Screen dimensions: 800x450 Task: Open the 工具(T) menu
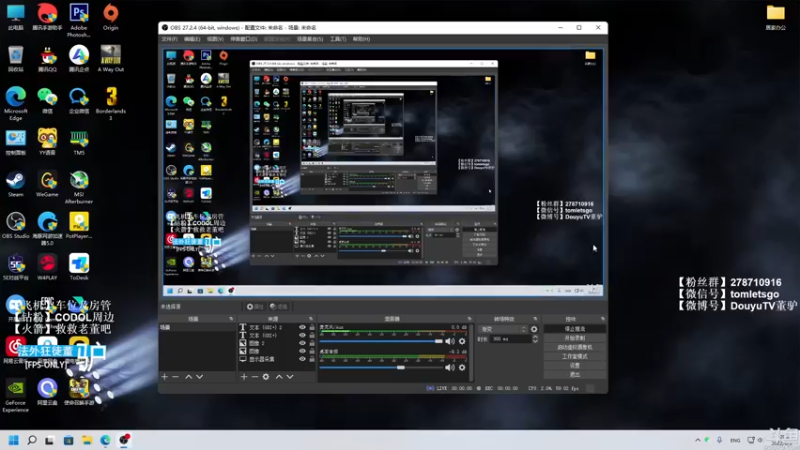(x=338, y=39)
